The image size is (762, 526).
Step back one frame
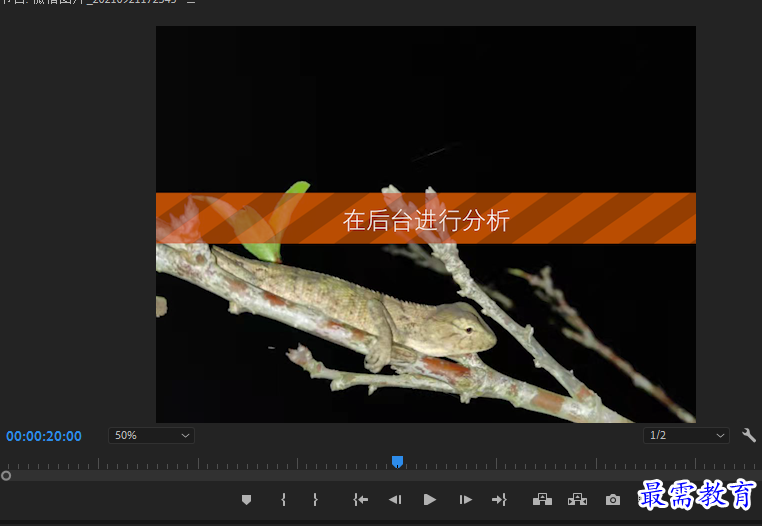point(395,500)
